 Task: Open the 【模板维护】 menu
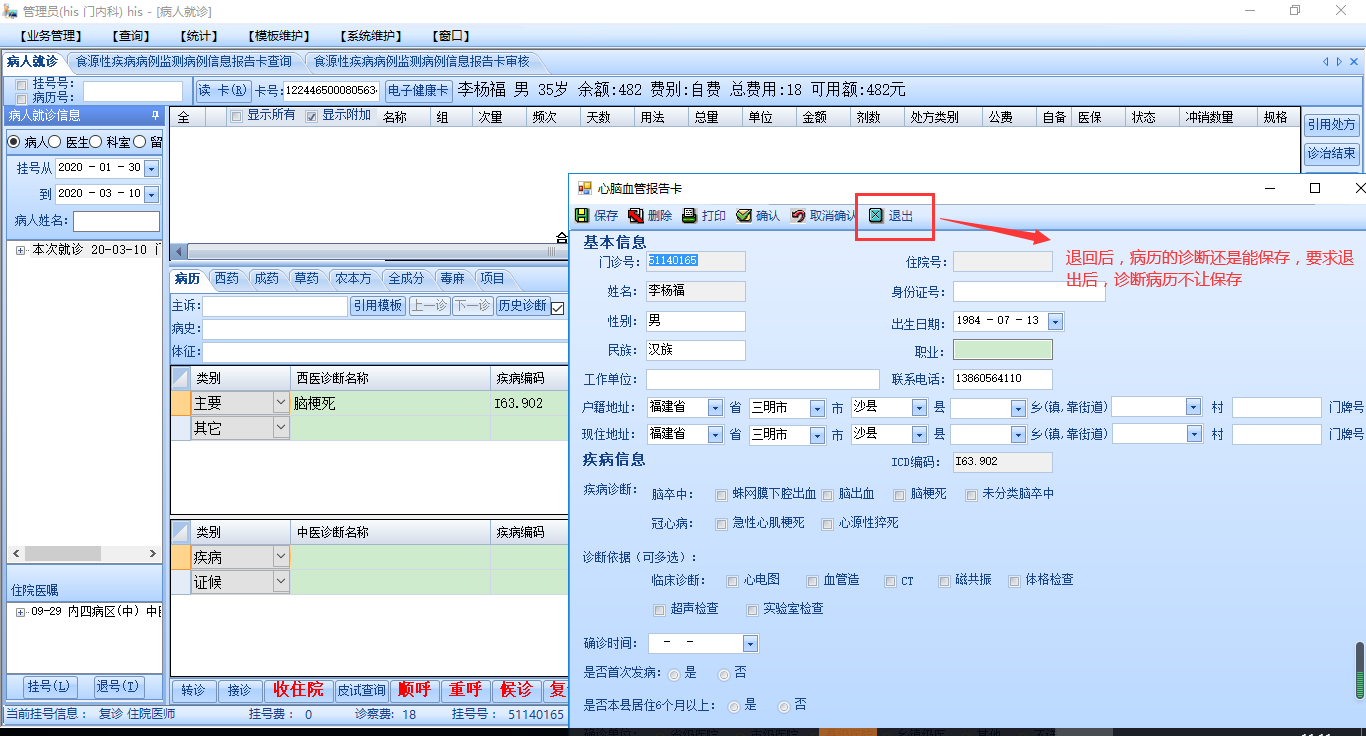(277, 36)
